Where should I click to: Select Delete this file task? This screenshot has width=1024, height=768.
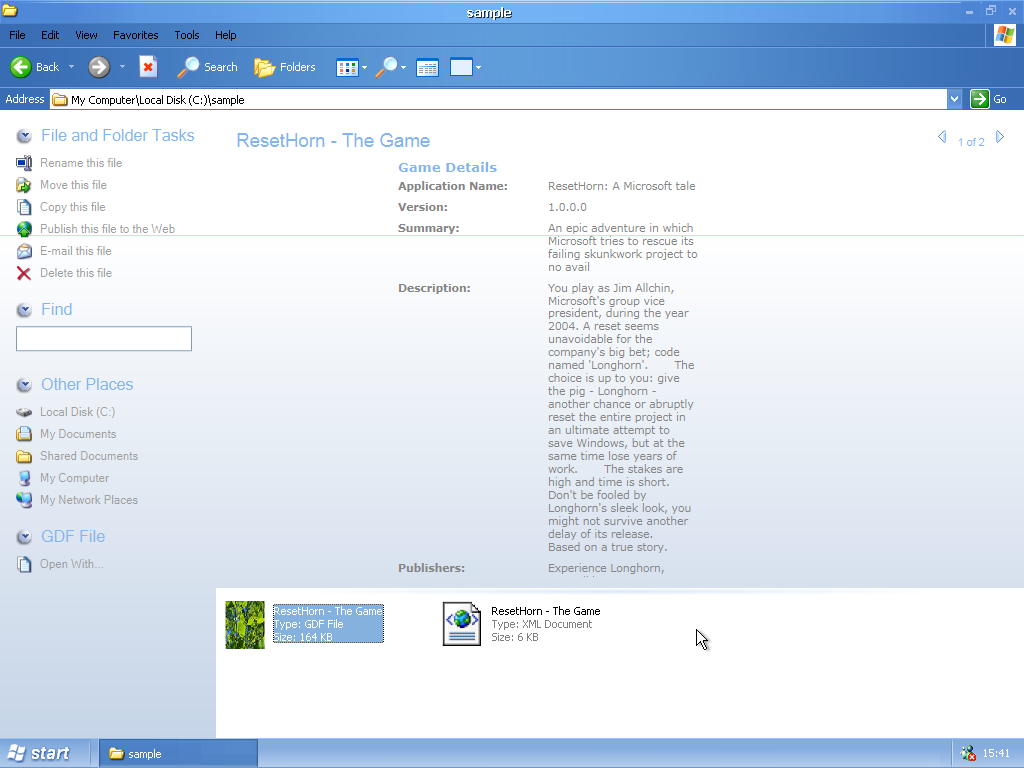pyautogui.click(x=75, y=273)
